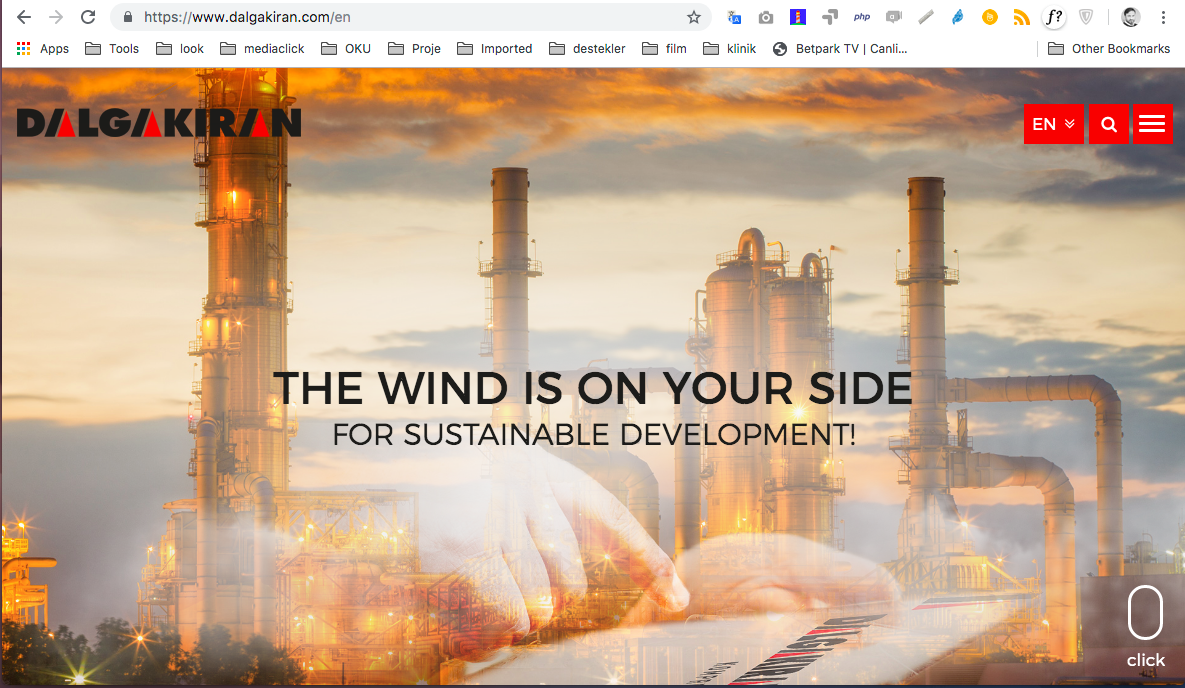Click the padlock security indicator
This screenshot has width=1185, height=688.
[x=126, y=17]
